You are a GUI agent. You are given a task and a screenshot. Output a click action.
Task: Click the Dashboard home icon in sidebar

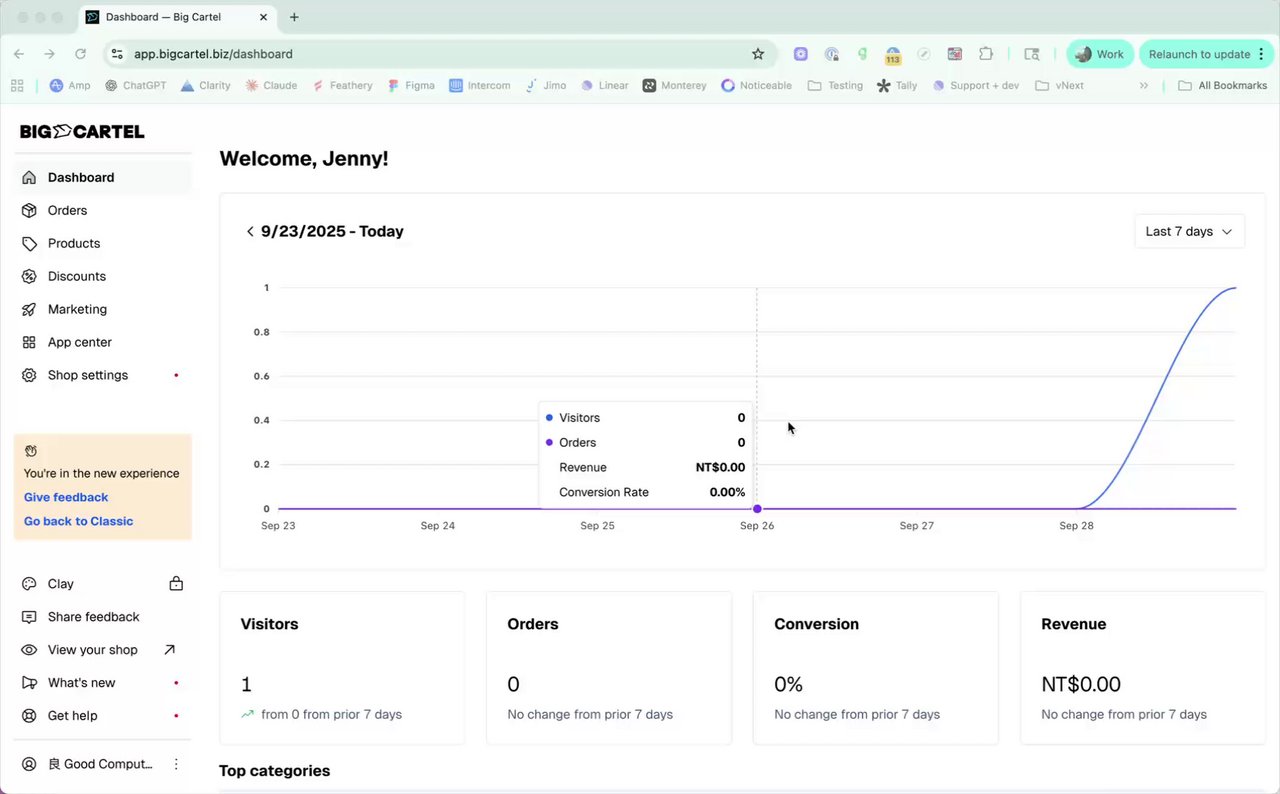(x=29, y=178)
